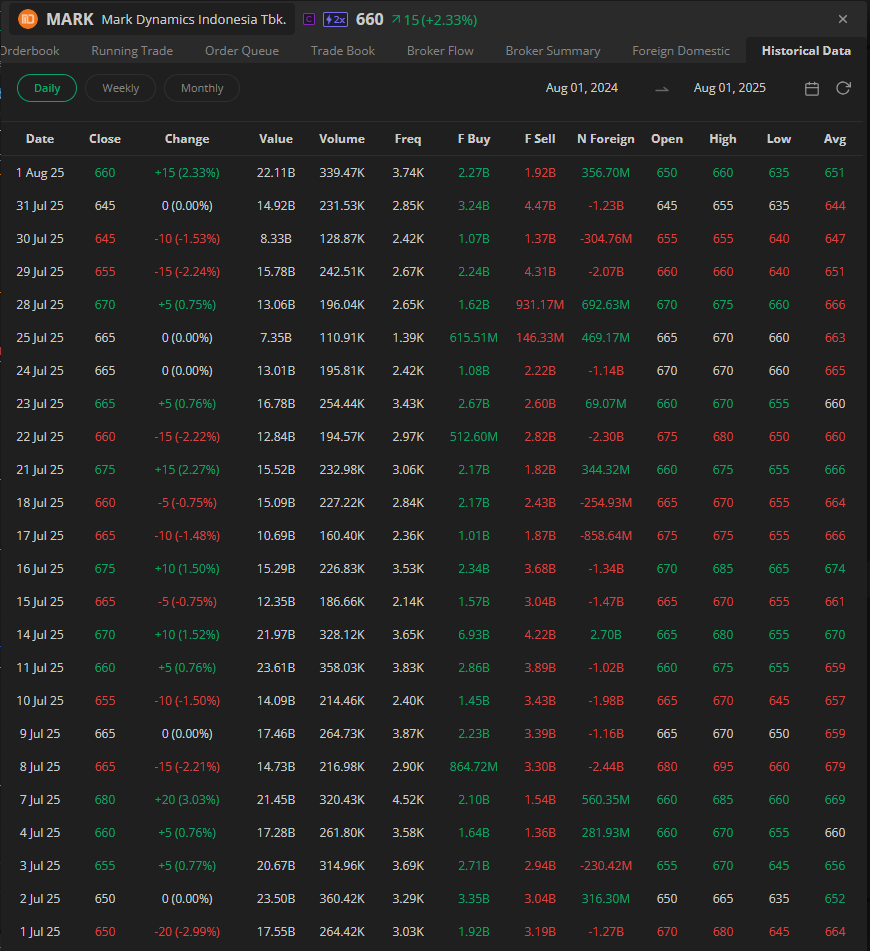Click the Volume column header
Viewport: 870px width, 951px height.
click(342, 139)
